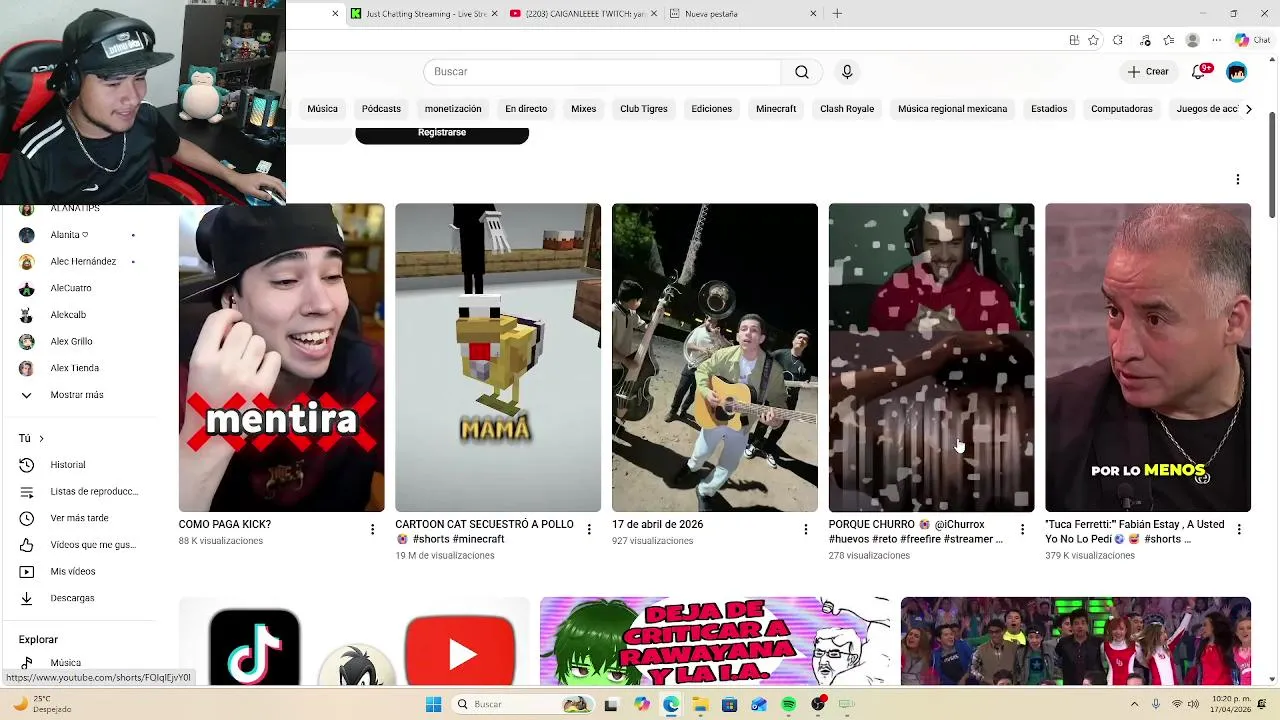Viewport: 1280px width, 720px height.
Task: Open Copilot Chat in Edge
Action: coord(1254,40)
